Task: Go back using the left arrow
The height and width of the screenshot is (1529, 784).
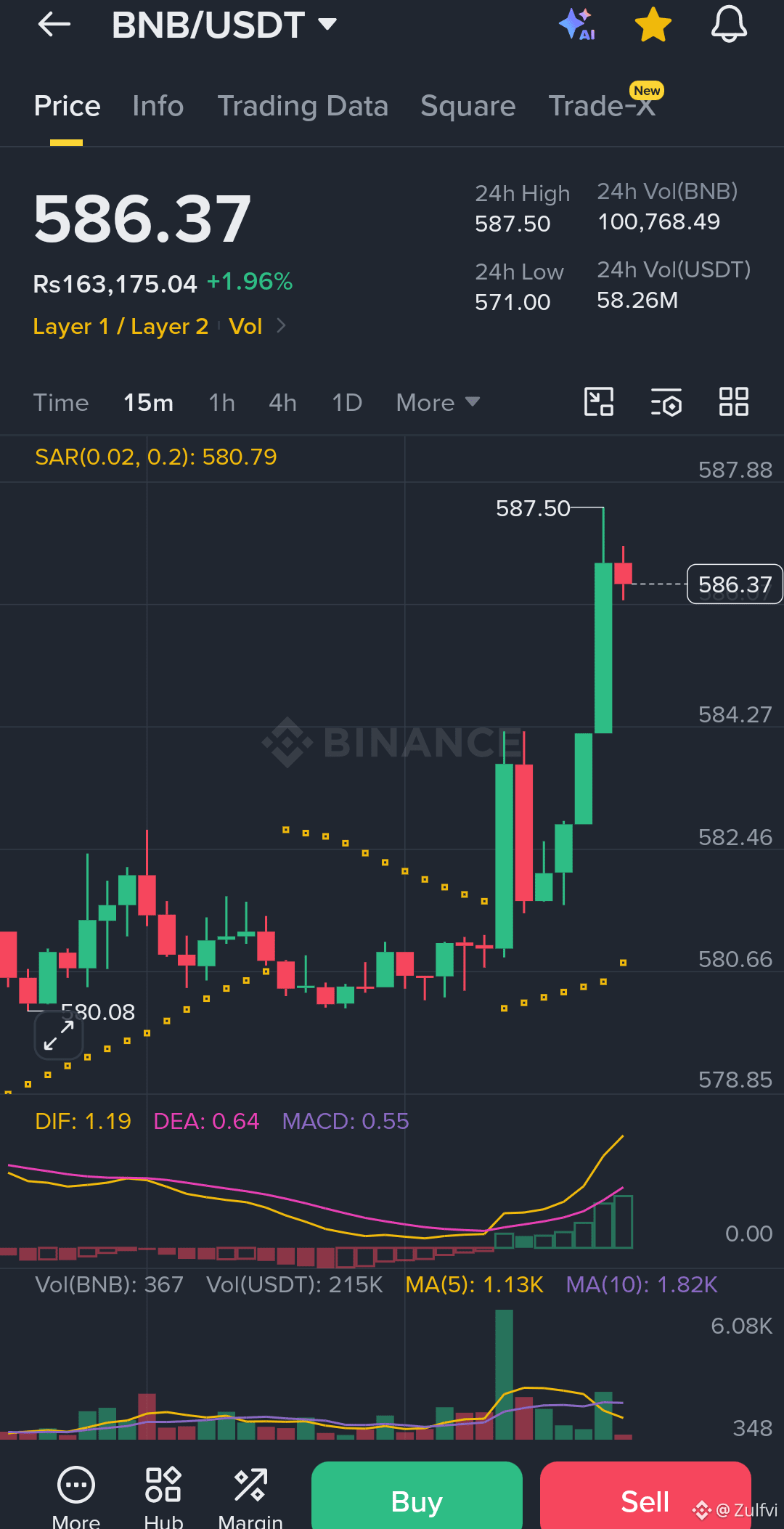Action: pos(54,25)
